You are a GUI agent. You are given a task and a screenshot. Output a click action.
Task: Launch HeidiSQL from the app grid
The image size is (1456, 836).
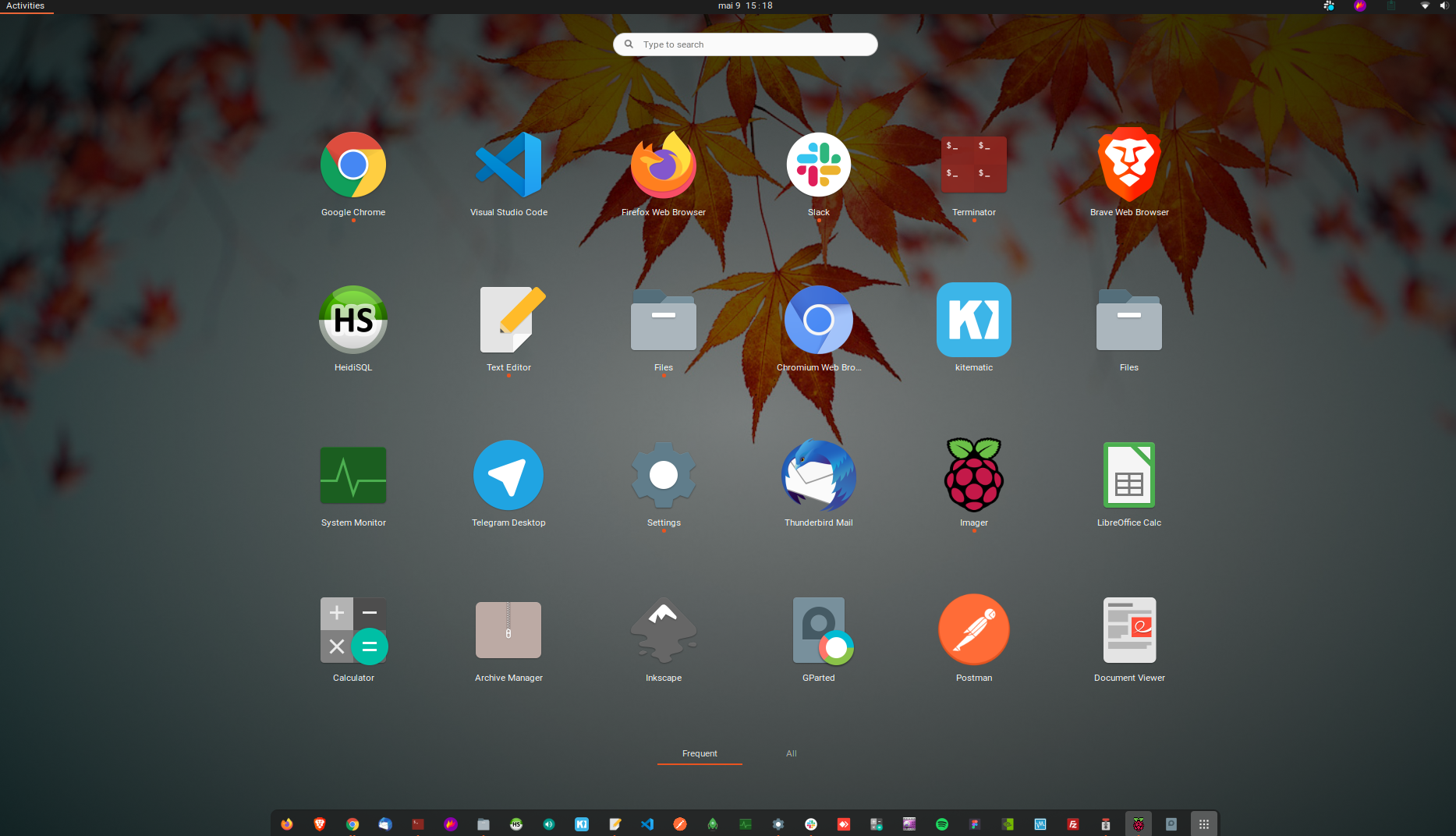pyautogui.click(x=353, y=321)
